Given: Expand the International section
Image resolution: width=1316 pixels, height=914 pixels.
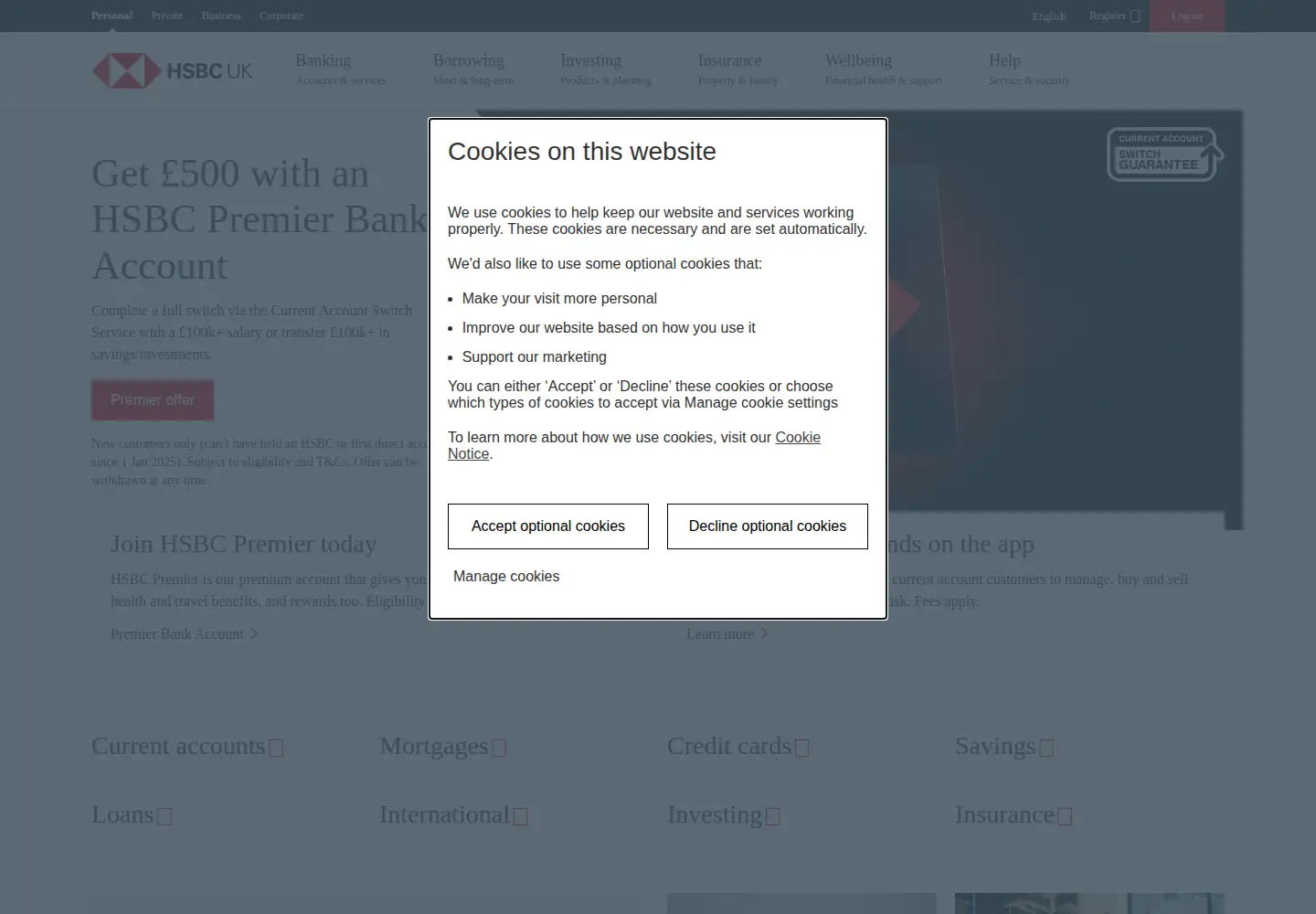Looking at the screenshot, I should point(453,815).
